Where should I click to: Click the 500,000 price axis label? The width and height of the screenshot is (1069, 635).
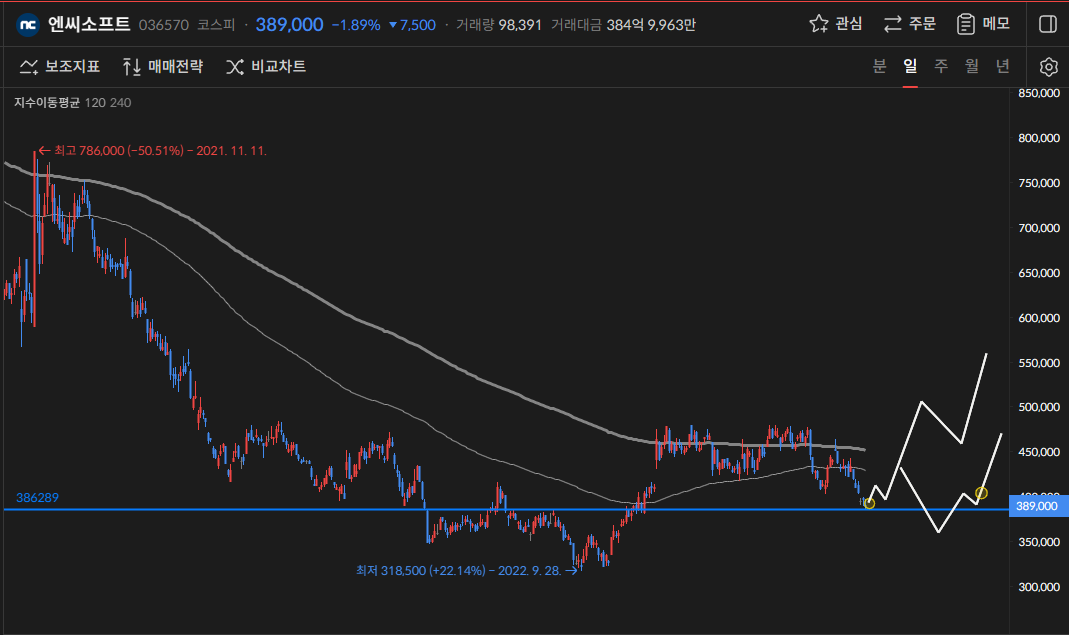pyautogui.click(x=1039, y=407)
